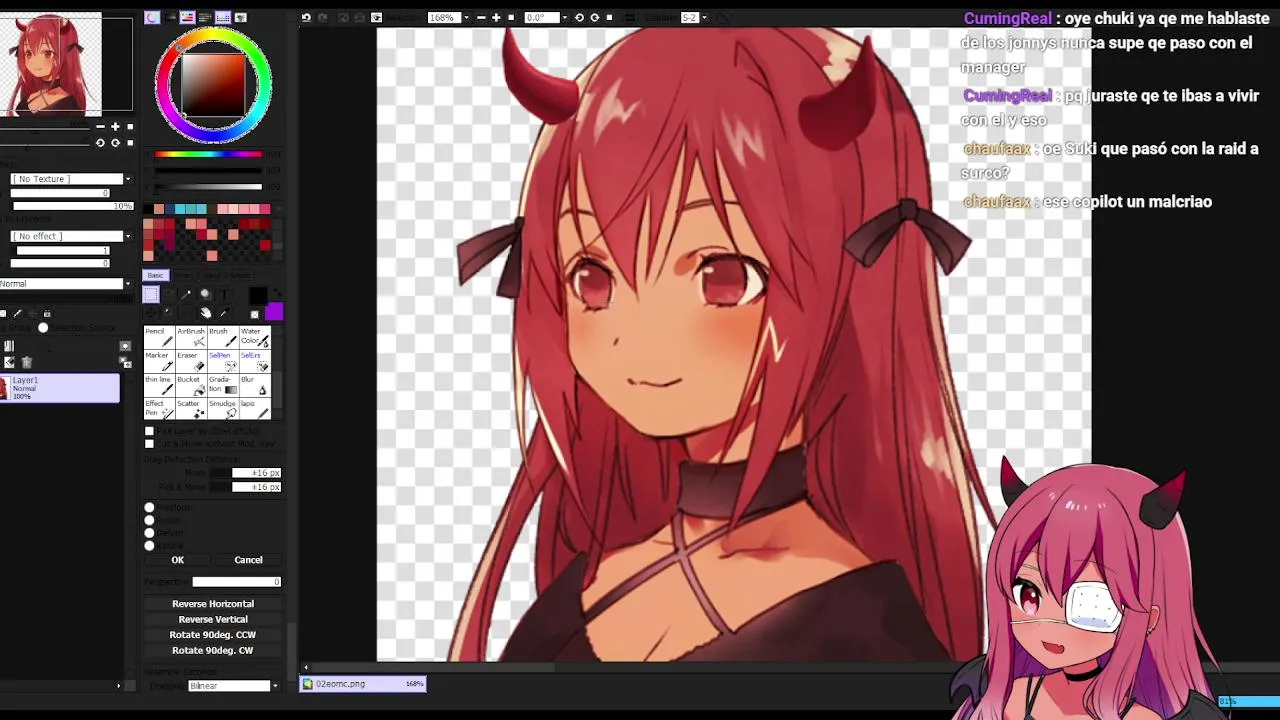
Task: Toggle Cut & Move without mod key checkbox
Action: (x=149, y=443)
